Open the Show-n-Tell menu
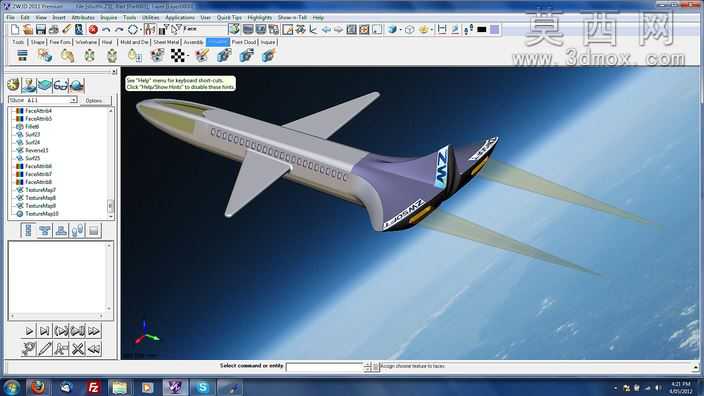This screenshot has height=396, width=704. click(292, 18)
